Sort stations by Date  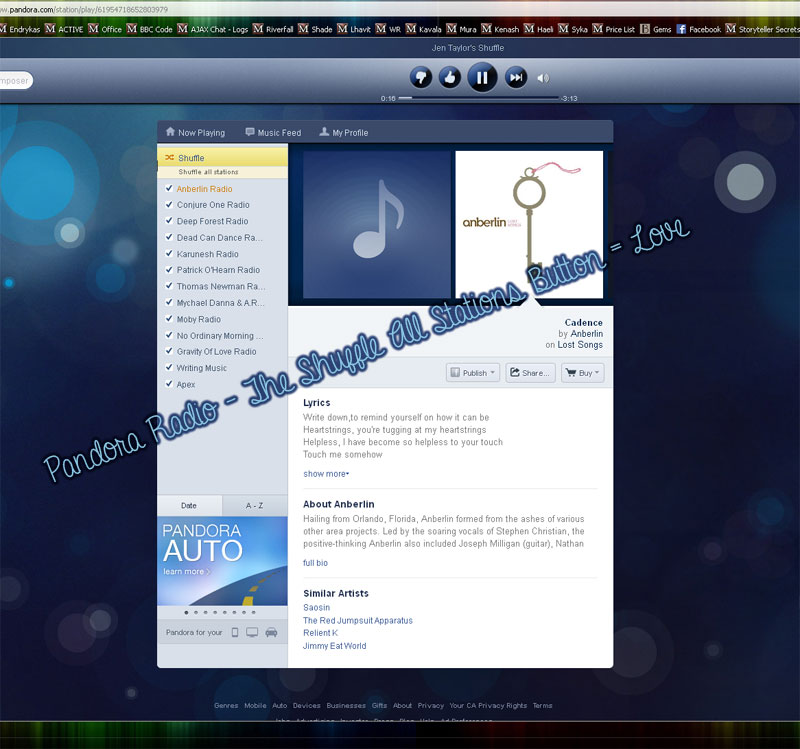coord(189,506)
